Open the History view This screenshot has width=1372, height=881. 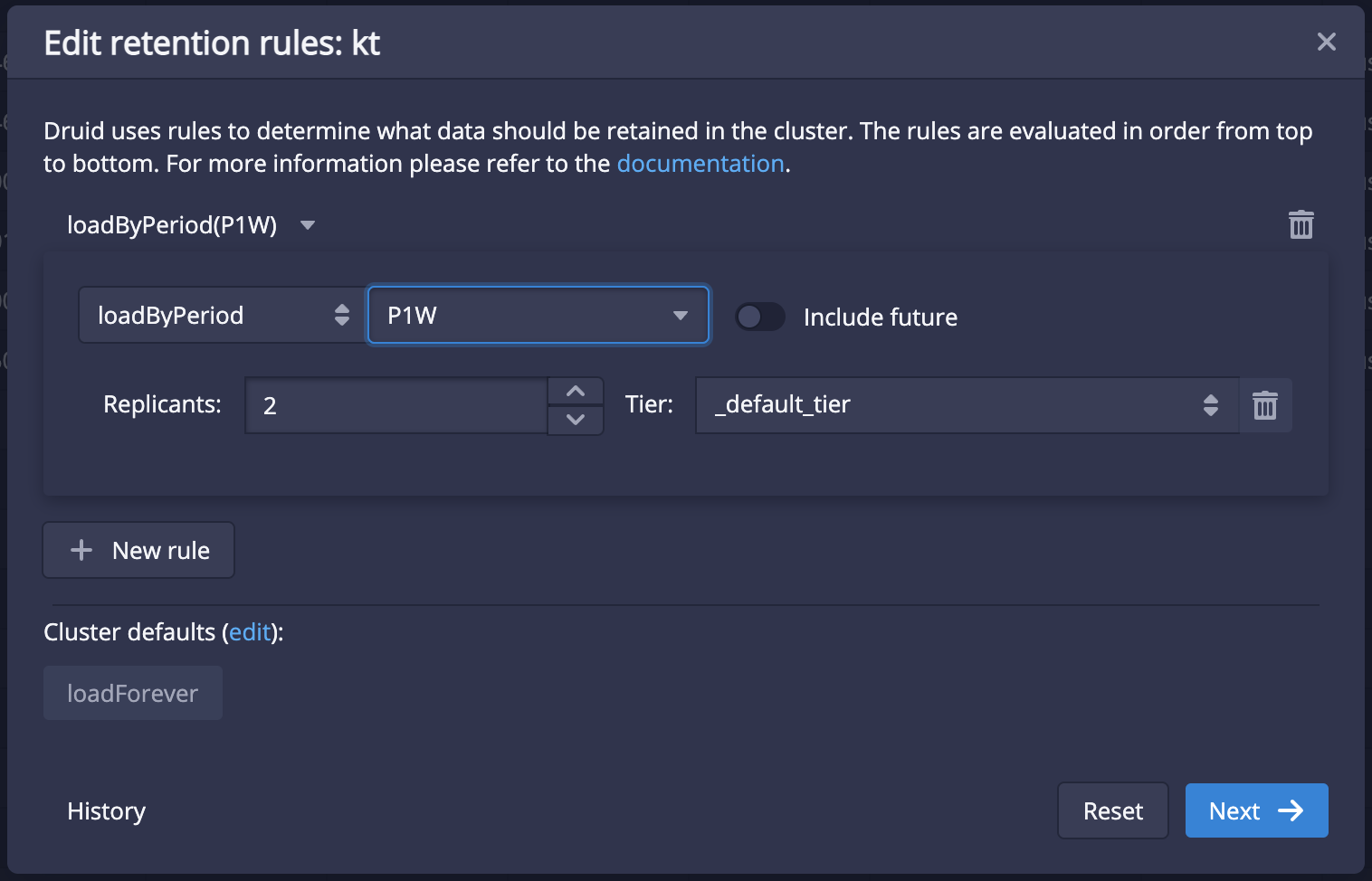pos(106,811)
